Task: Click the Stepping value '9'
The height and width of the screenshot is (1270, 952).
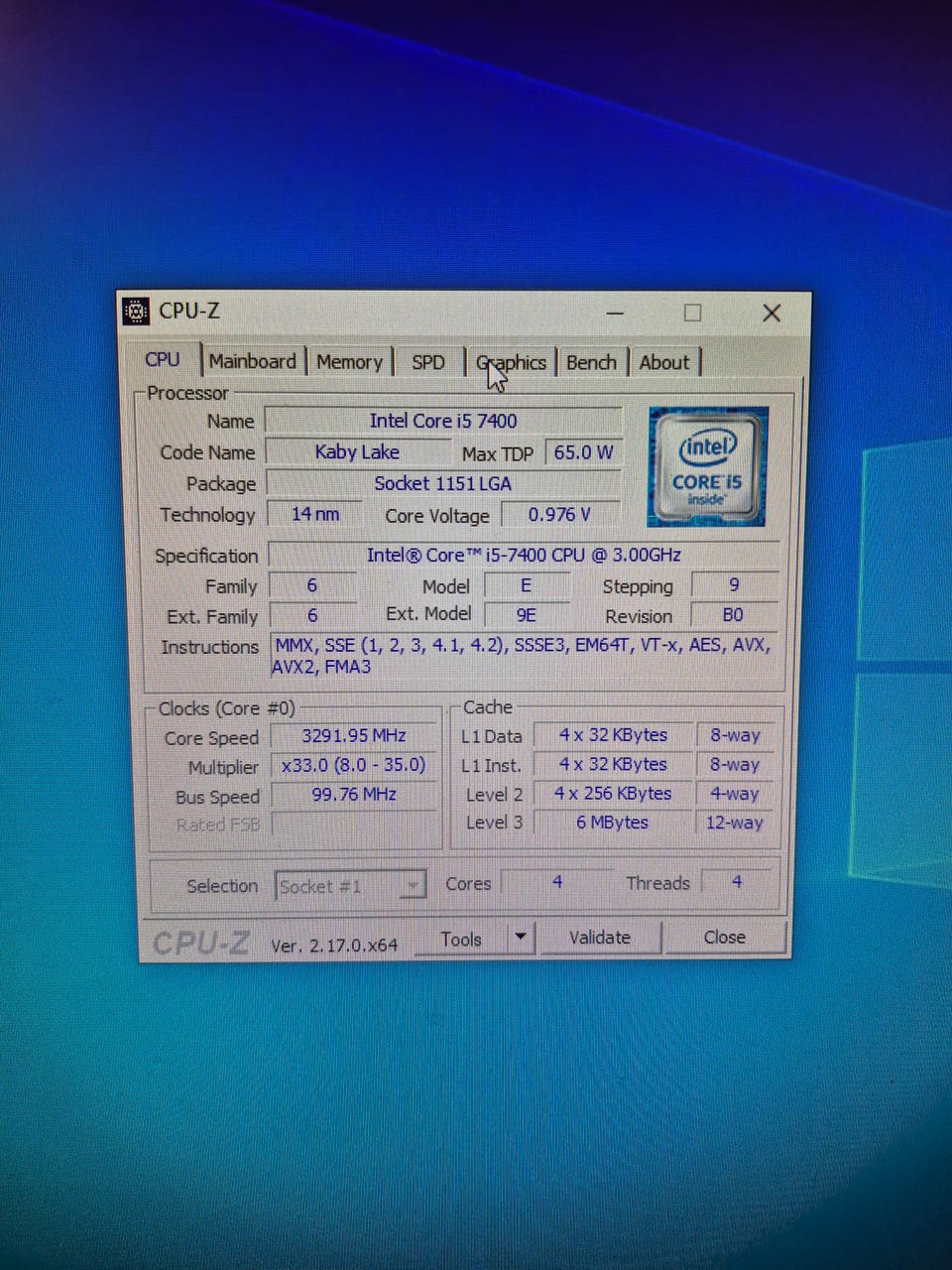Action: coord(734,584)
